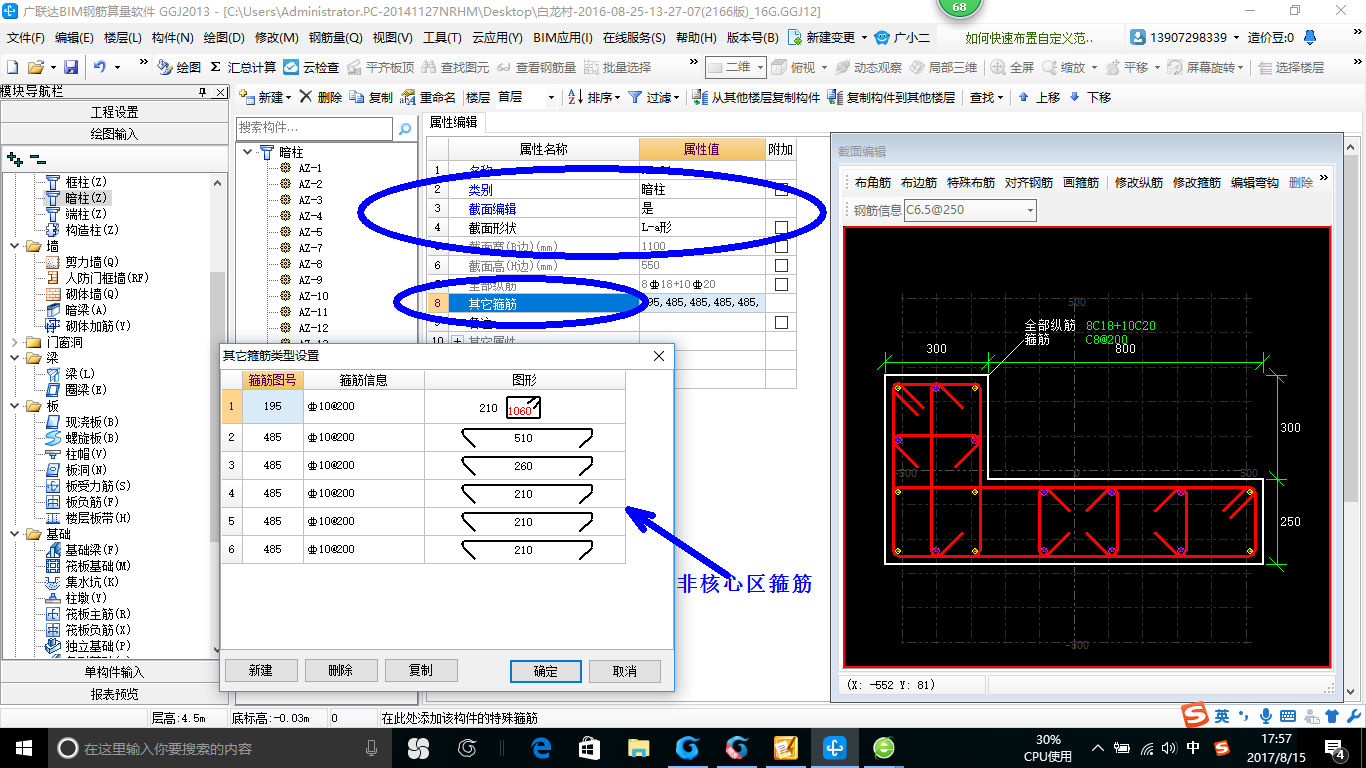
Task: Open the BIM应用(I) menu
Action: click(563, 38)
